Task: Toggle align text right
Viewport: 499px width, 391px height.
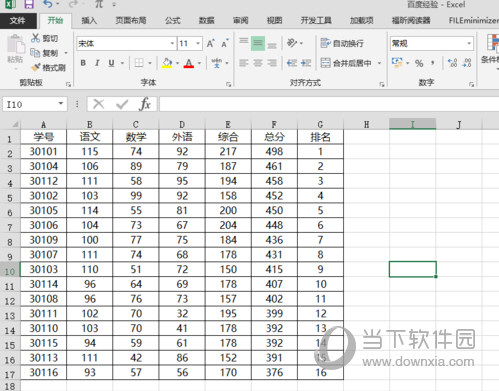Action: point(272,63)
